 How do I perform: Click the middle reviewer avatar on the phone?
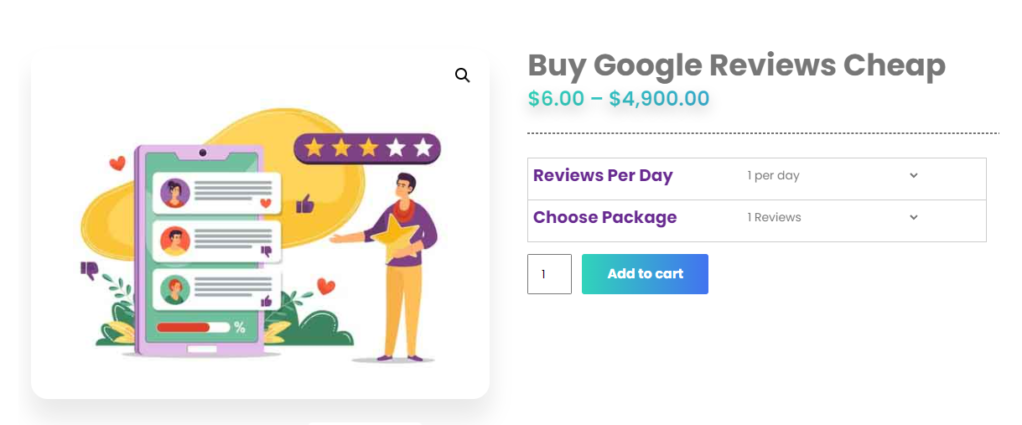click(x=175, y=240)
